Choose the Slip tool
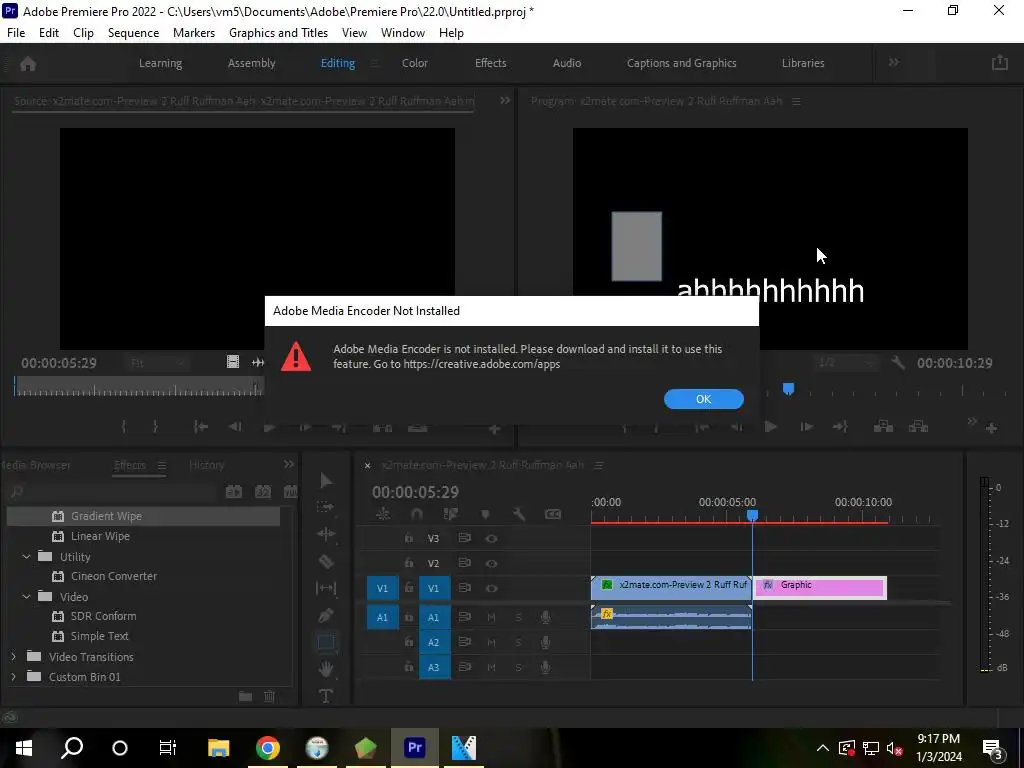Image resolution: width=1024 pixels, height=768 pixels. (x=325, y=588)
